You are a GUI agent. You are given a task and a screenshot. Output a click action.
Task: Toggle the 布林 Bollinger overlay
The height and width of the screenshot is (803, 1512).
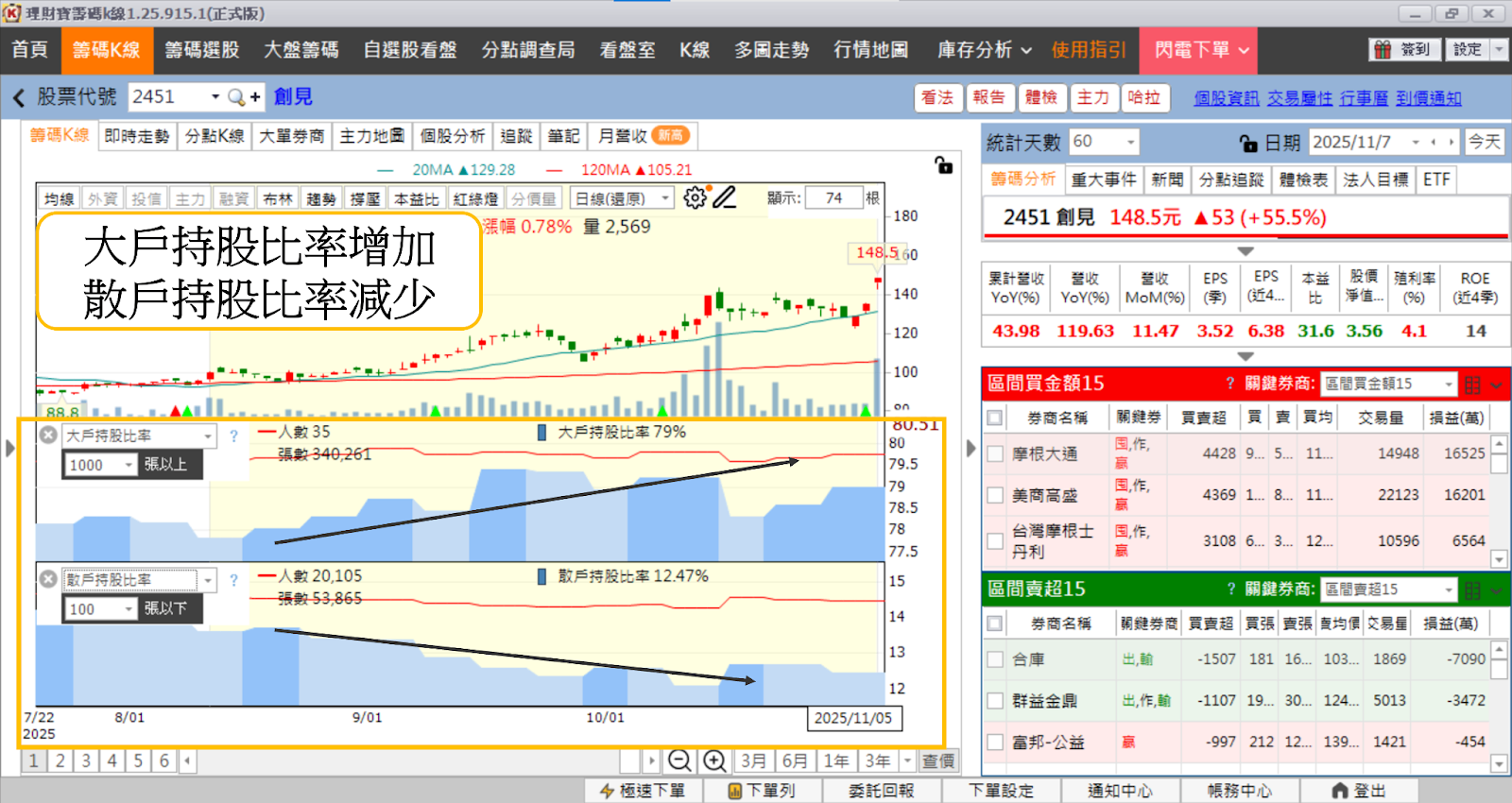(x=277, y=198)
